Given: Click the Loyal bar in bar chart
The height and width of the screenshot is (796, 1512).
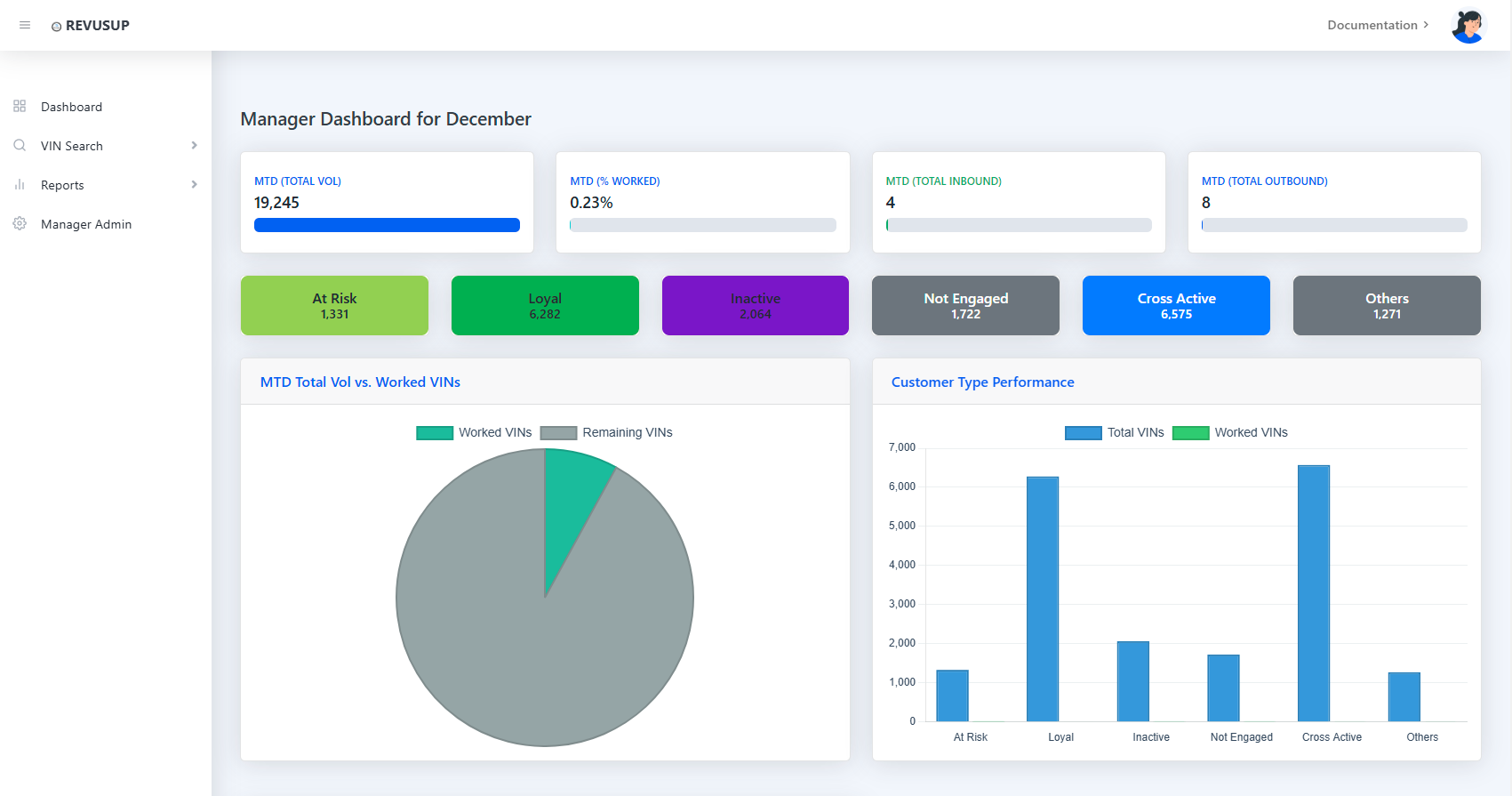Looking at the screenshot, I should pos(1042,599).
